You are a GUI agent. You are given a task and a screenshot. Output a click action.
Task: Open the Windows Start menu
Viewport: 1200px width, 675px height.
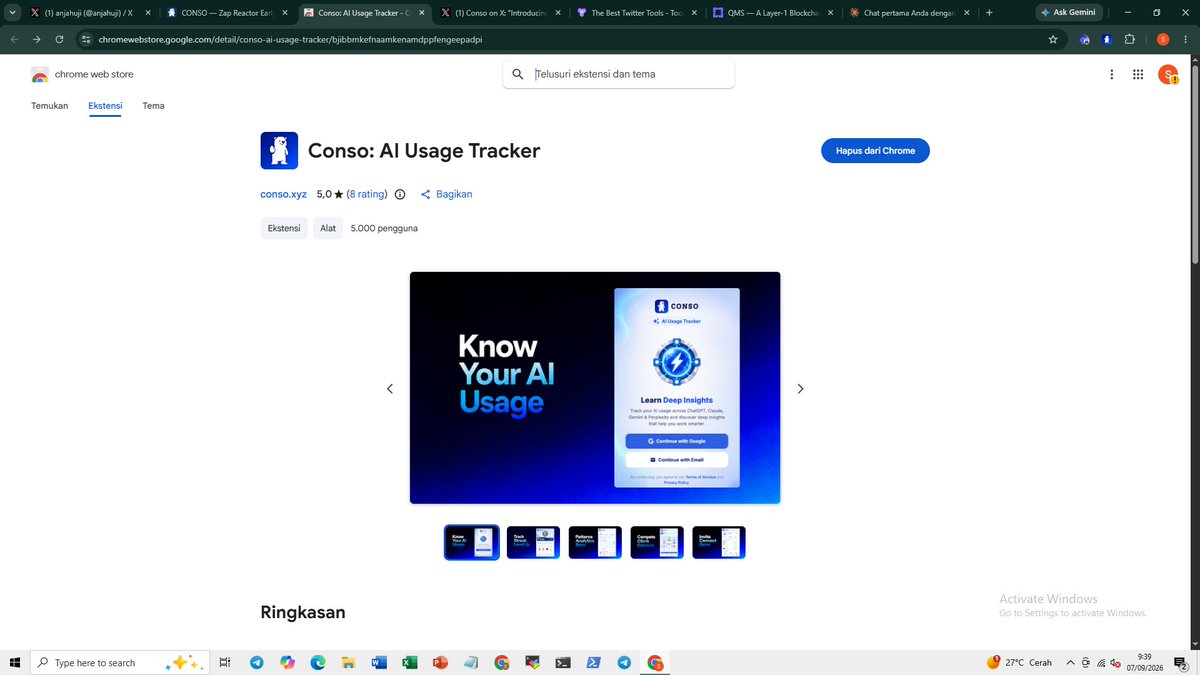pyautogui.click(x=14, y=662)
